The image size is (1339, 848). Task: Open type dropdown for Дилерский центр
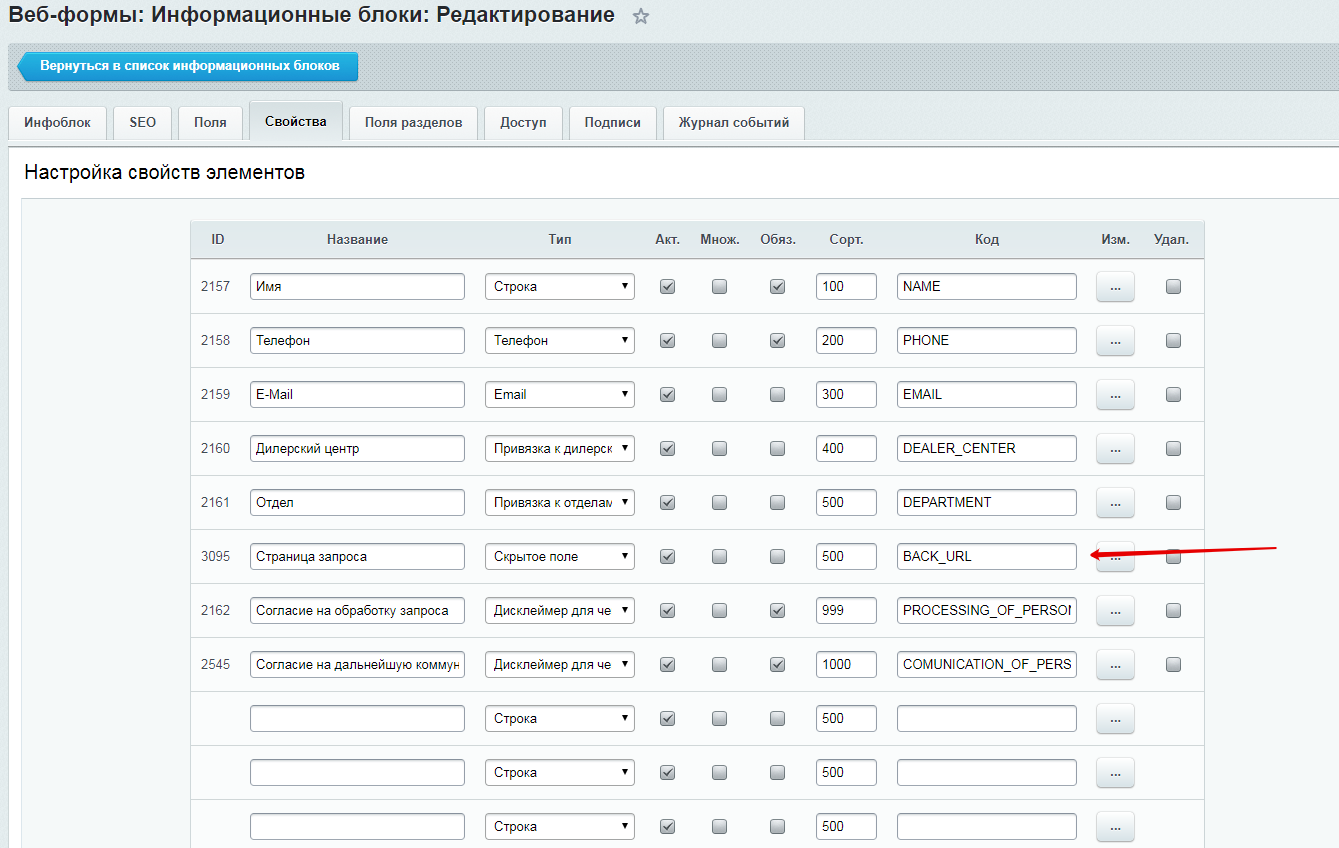(x=560, y=448)
